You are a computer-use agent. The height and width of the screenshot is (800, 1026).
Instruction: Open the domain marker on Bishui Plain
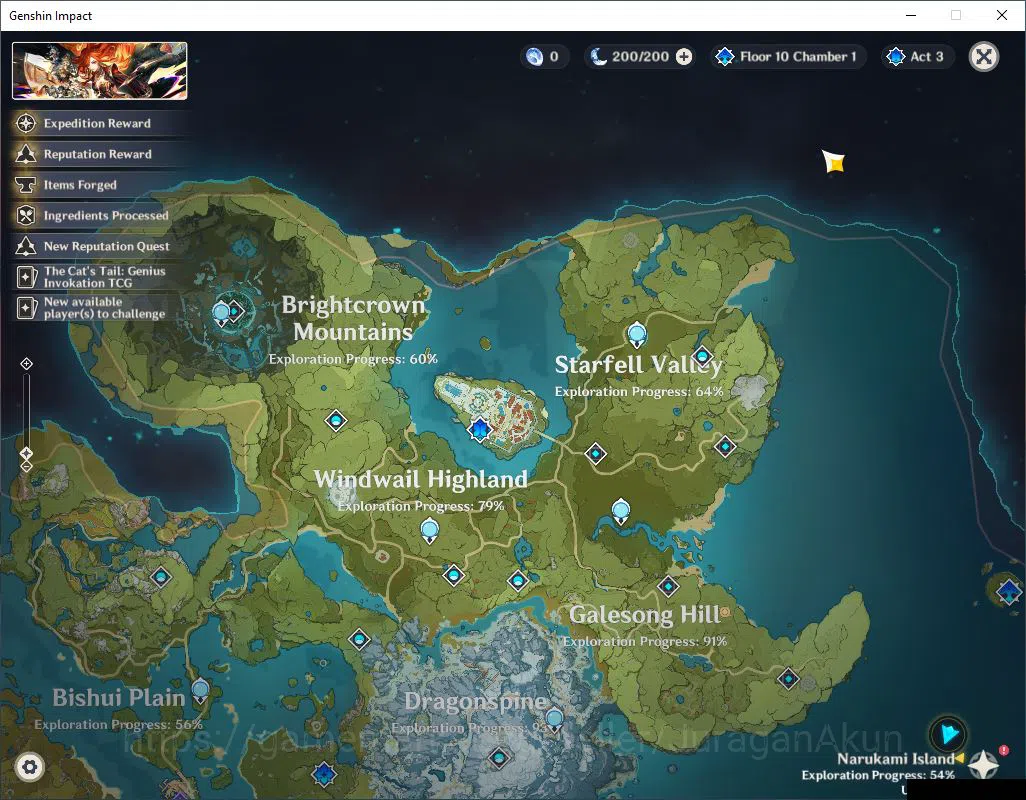pyautogui.click(x=200, y=691)
